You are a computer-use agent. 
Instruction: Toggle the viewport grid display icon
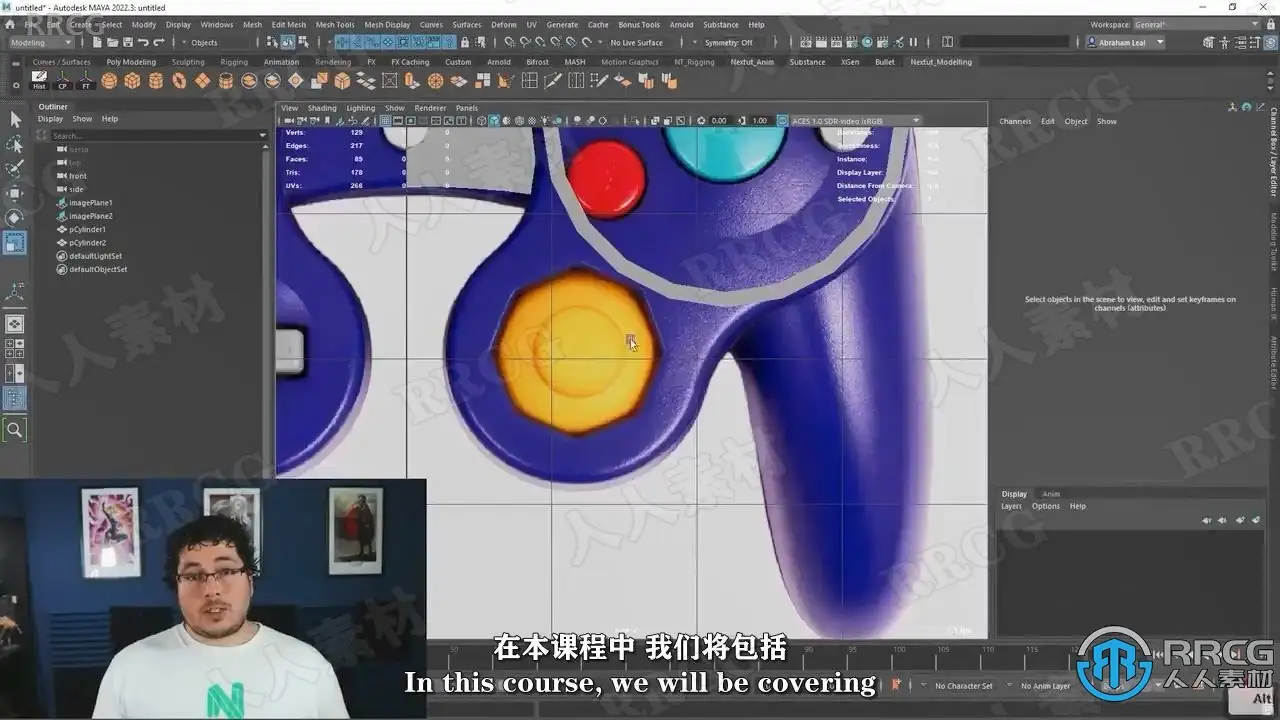tap(384, 121)
